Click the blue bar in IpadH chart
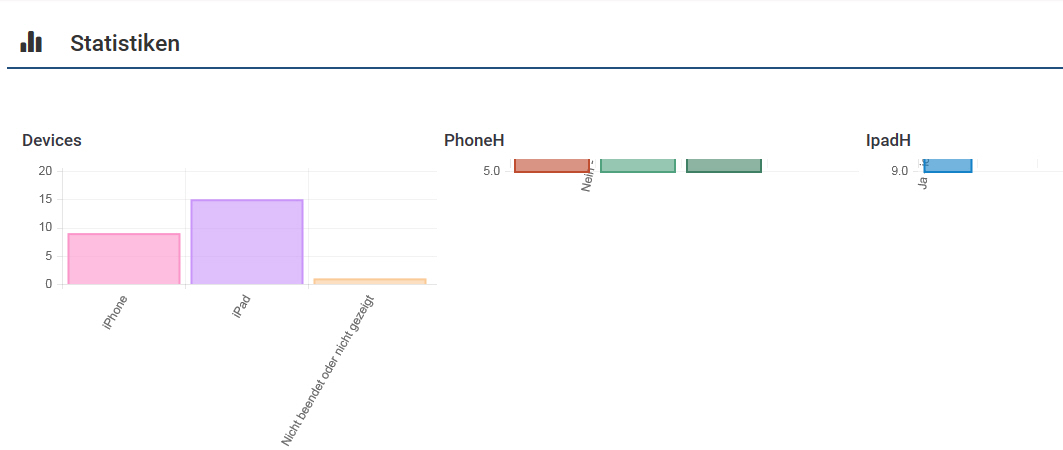The image size is (1063, 450). [947, 165]
